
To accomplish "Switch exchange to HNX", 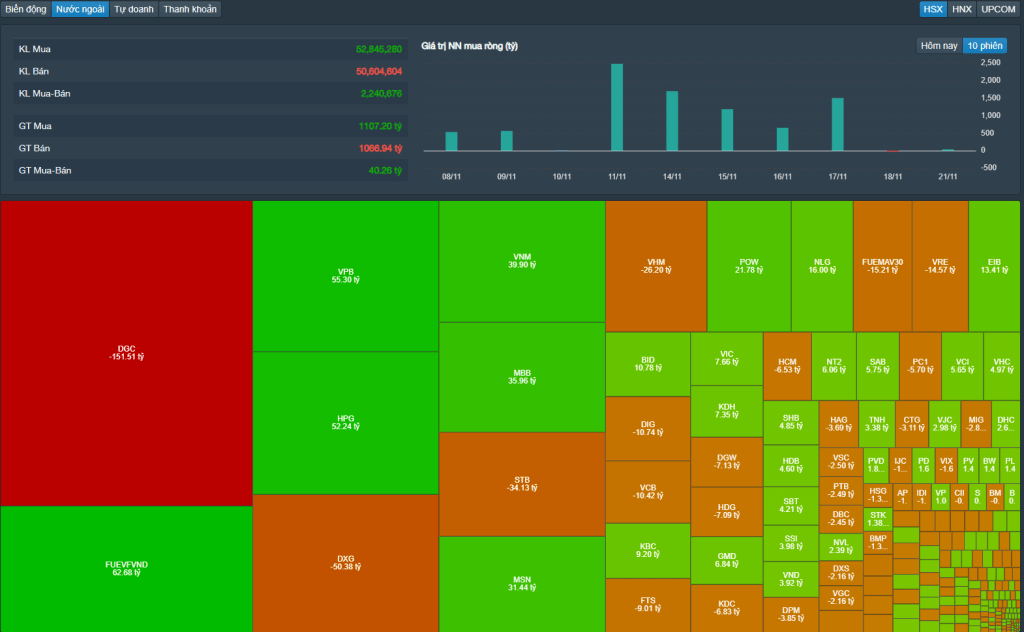I will pos(961,9).
